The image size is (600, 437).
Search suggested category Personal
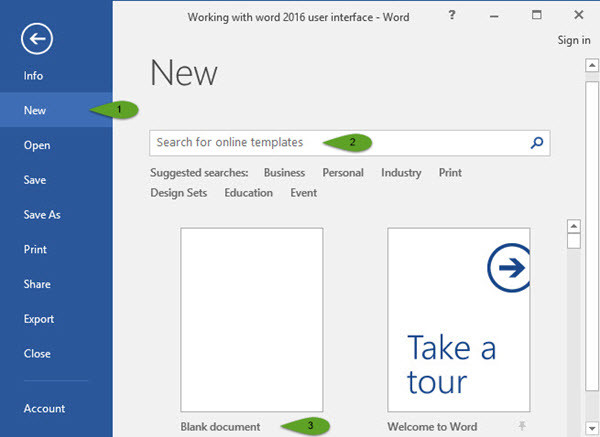pyautogui.click(x=343, y=173)
